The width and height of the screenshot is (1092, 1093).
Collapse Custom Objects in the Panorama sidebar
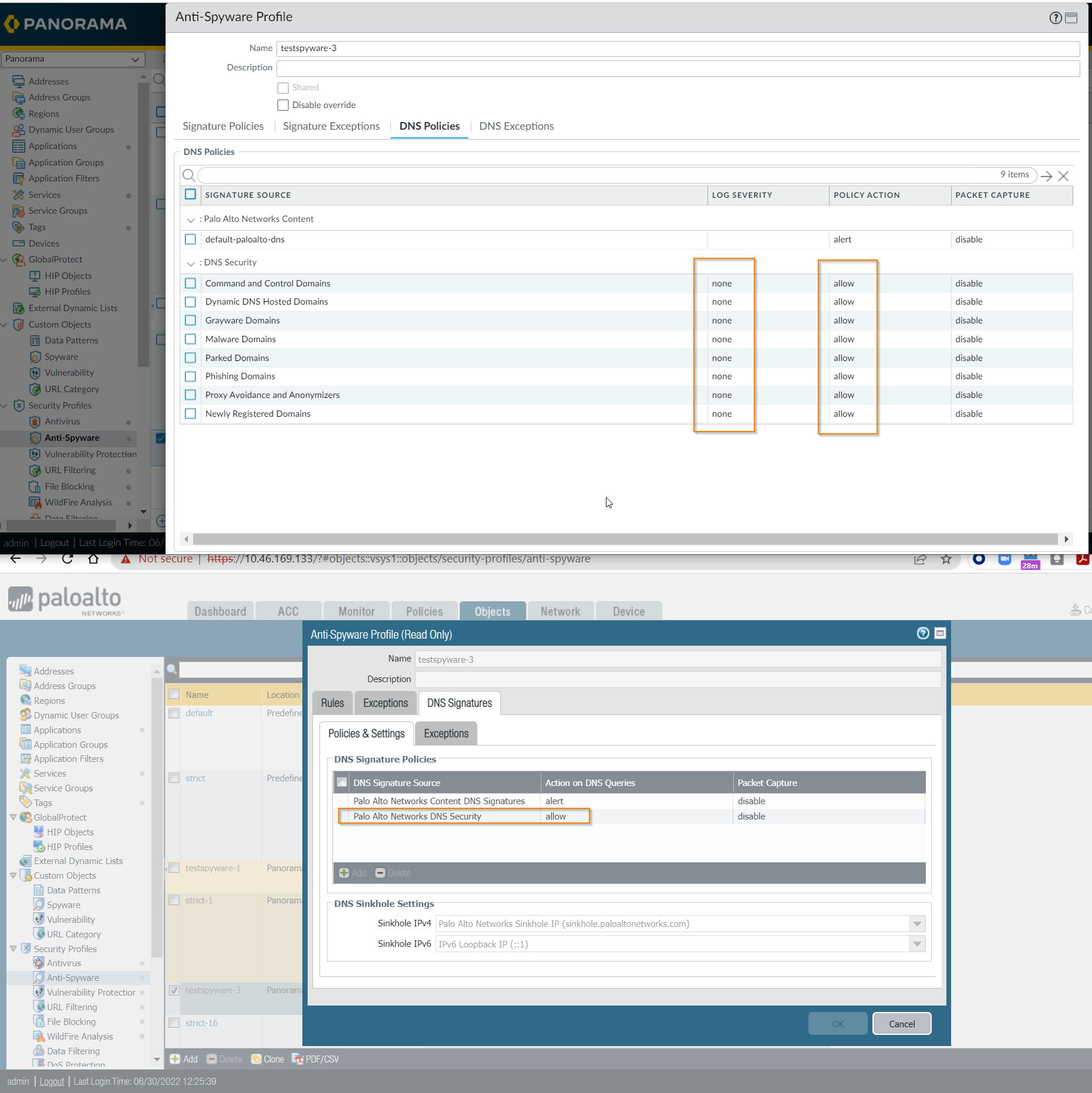pos(4,325)
